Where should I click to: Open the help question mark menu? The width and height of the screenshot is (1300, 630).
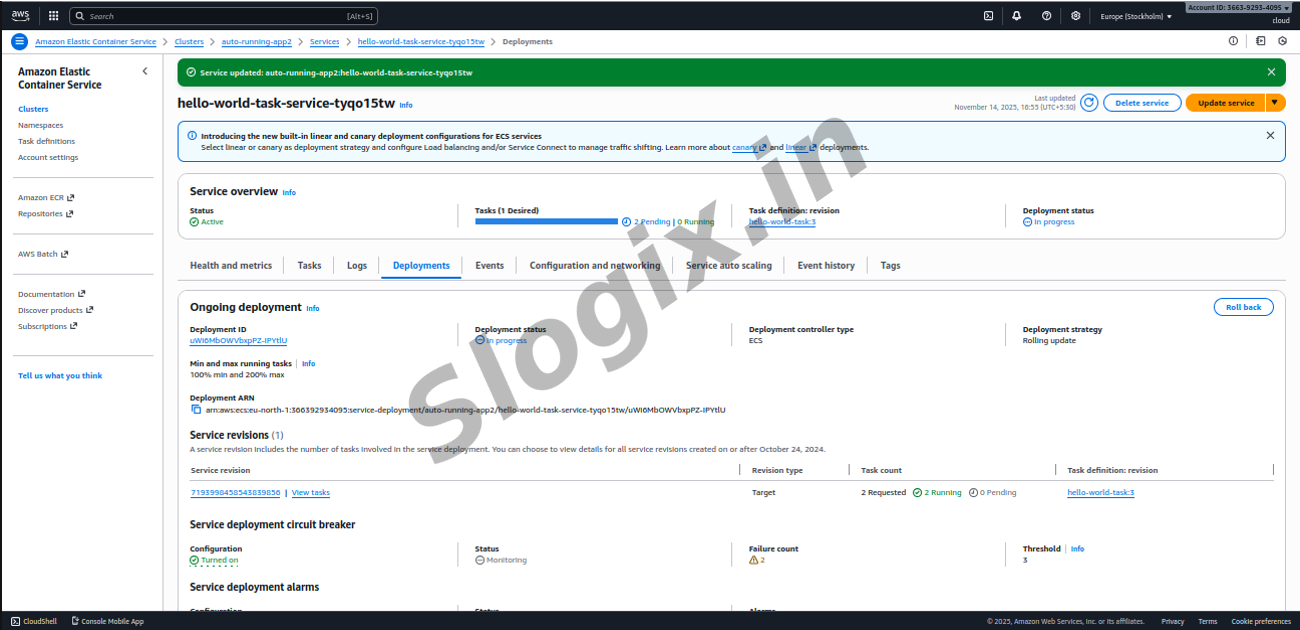click(x=1046, y=16)
